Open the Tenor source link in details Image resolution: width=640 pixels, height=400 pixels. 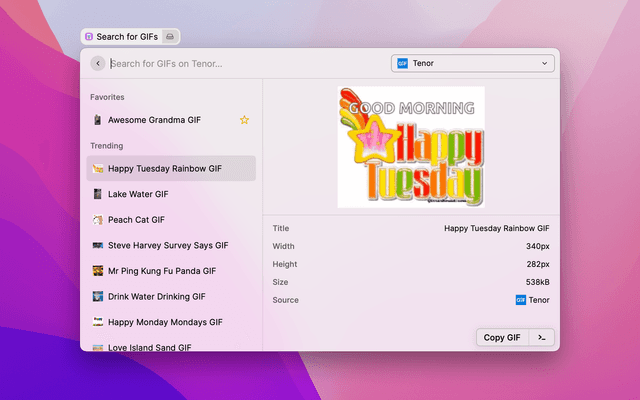[532, 300]
